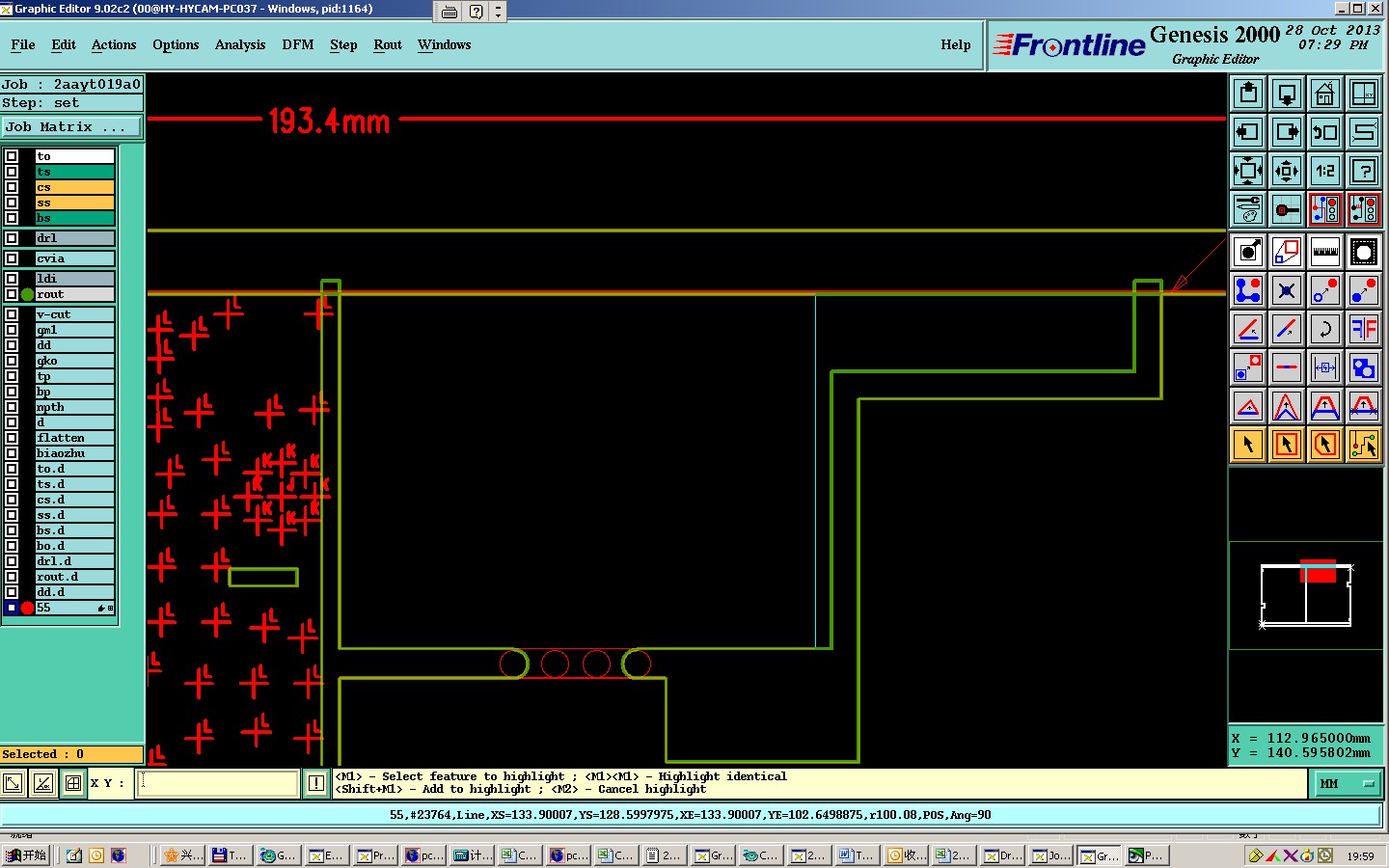This screenshot has height=868, width=1389.
Task: Click the bottom-left diagonal square icon
Action: 13,783
